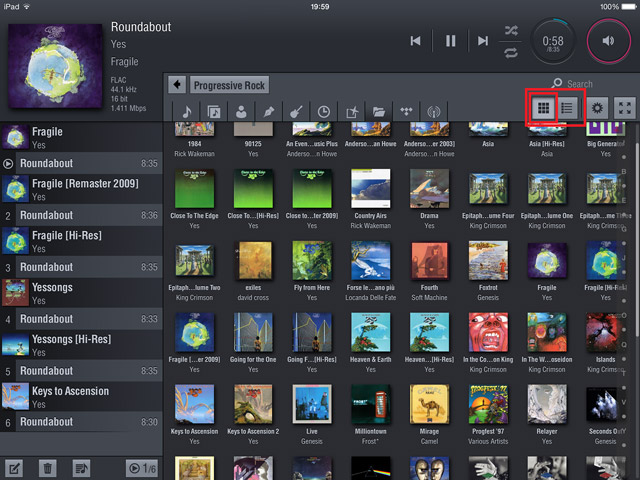The width and height of the screenshot is (640, 480).
Task: Browse by albums icon
Action: (214, 111)
